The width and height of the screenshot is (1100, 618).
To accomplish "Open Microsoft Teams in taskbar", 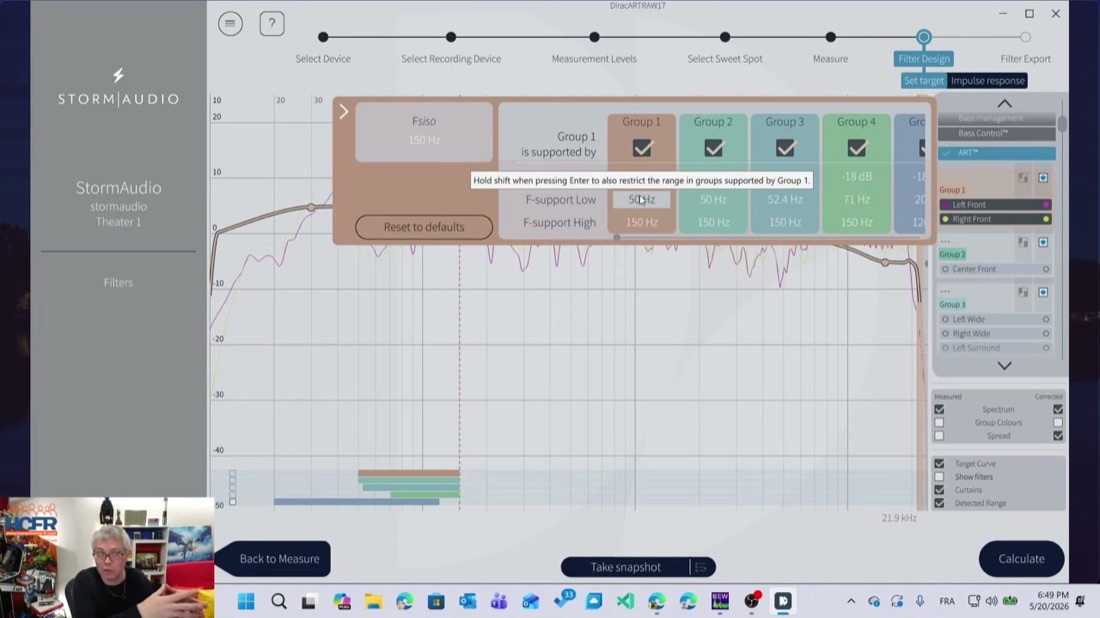I will tap(499, 601).
